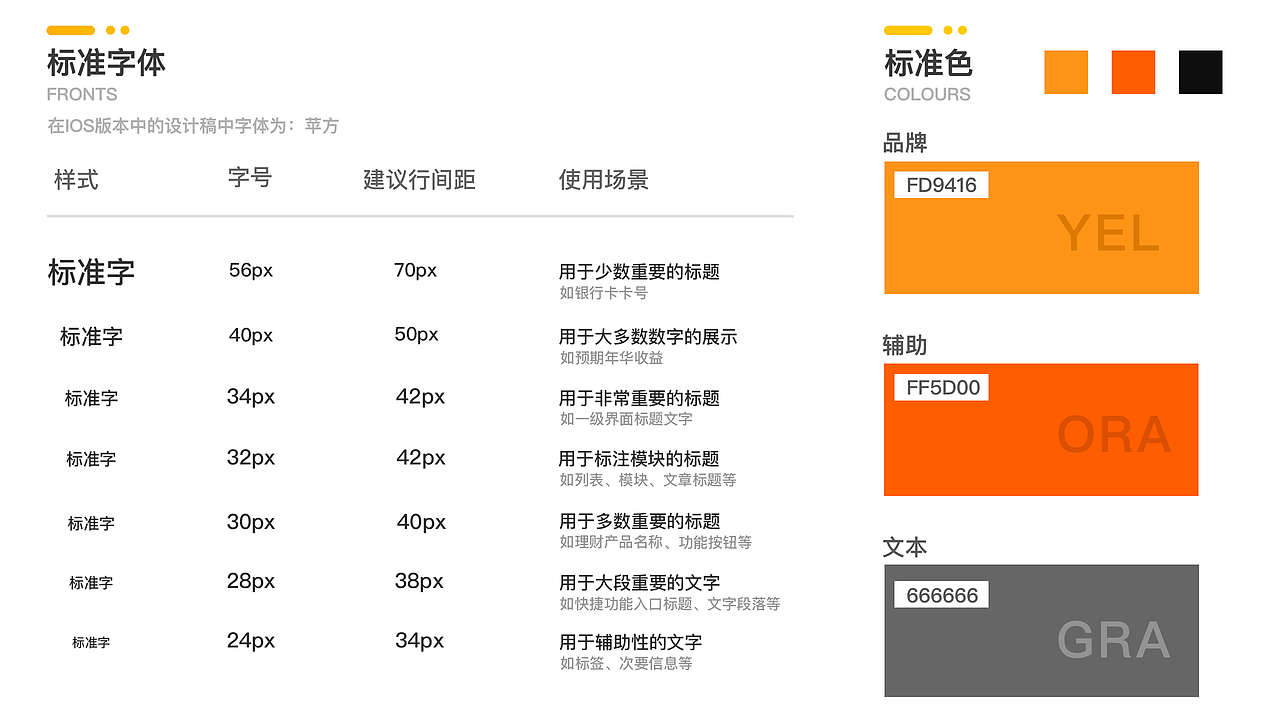Click the FF5D00 hex code label
The width and height of the screenshot is (1280, 720).
[x=941, y=387]
